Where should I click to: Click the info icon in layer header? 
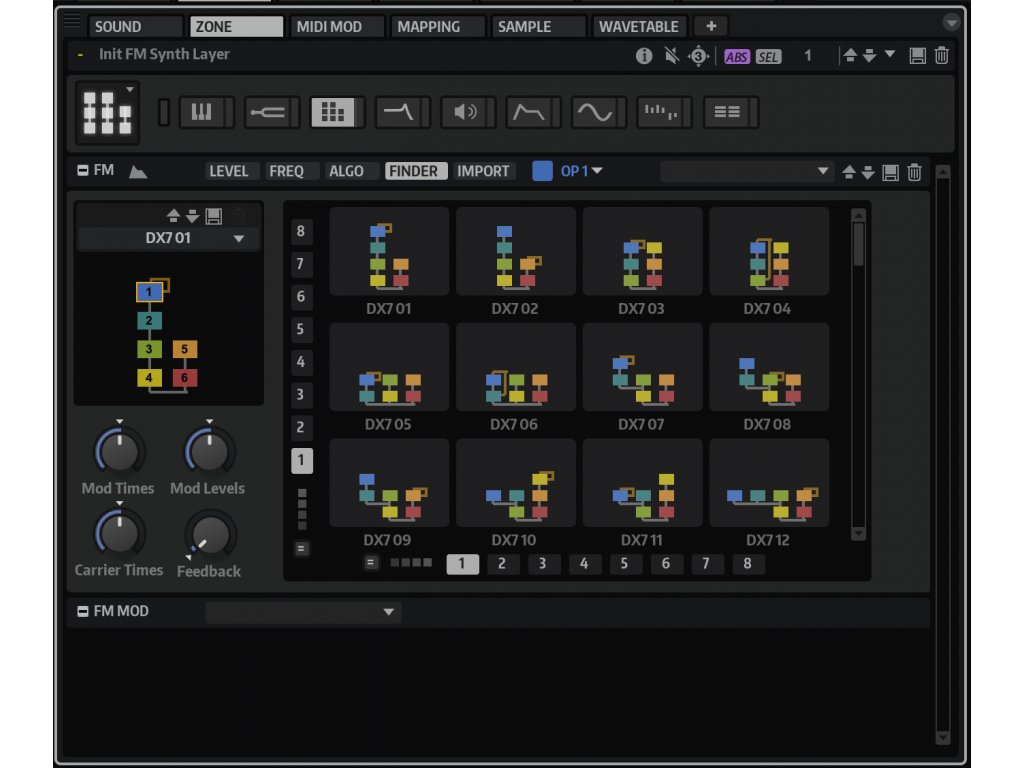pyautogui.click(x=644, y=56)
